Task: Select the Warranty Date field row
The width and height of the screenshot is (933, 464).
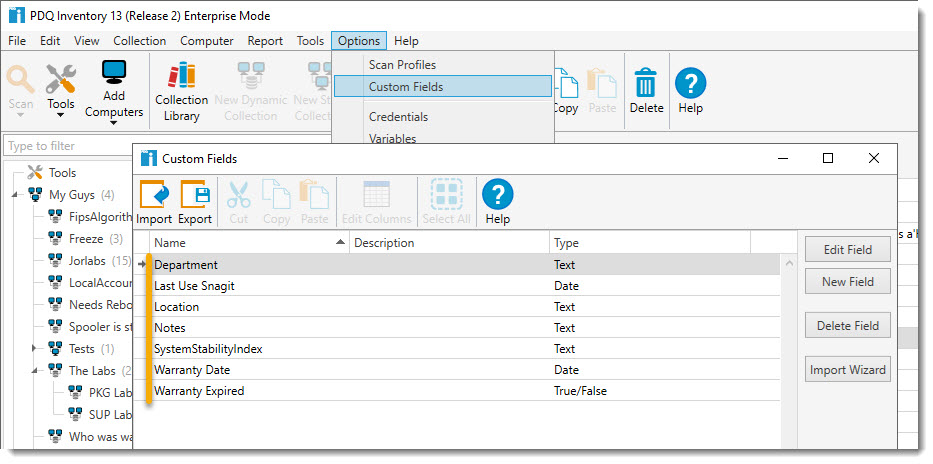Action: [457, 370]
